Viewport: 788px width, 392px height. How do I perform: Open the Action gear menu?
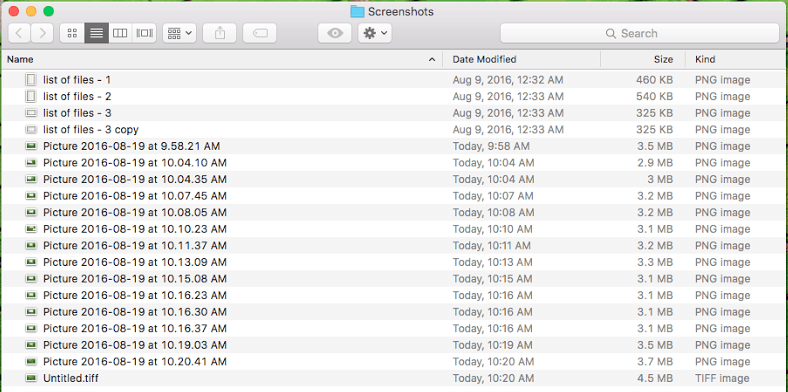coord(375,33)
